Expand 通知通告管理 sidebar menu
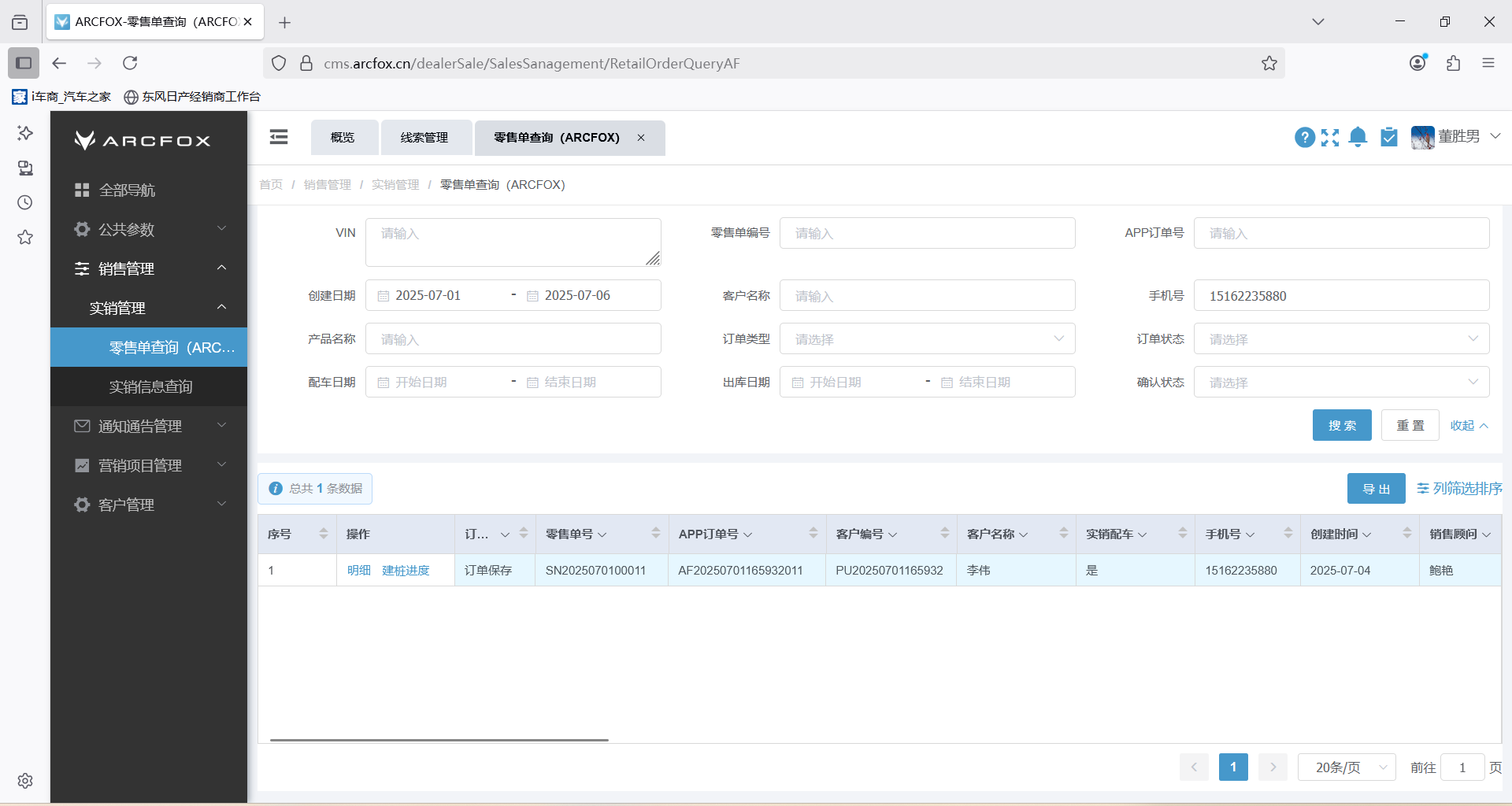Image resolution: width=1512 pixels, height=806 pixels. (149, 426)
